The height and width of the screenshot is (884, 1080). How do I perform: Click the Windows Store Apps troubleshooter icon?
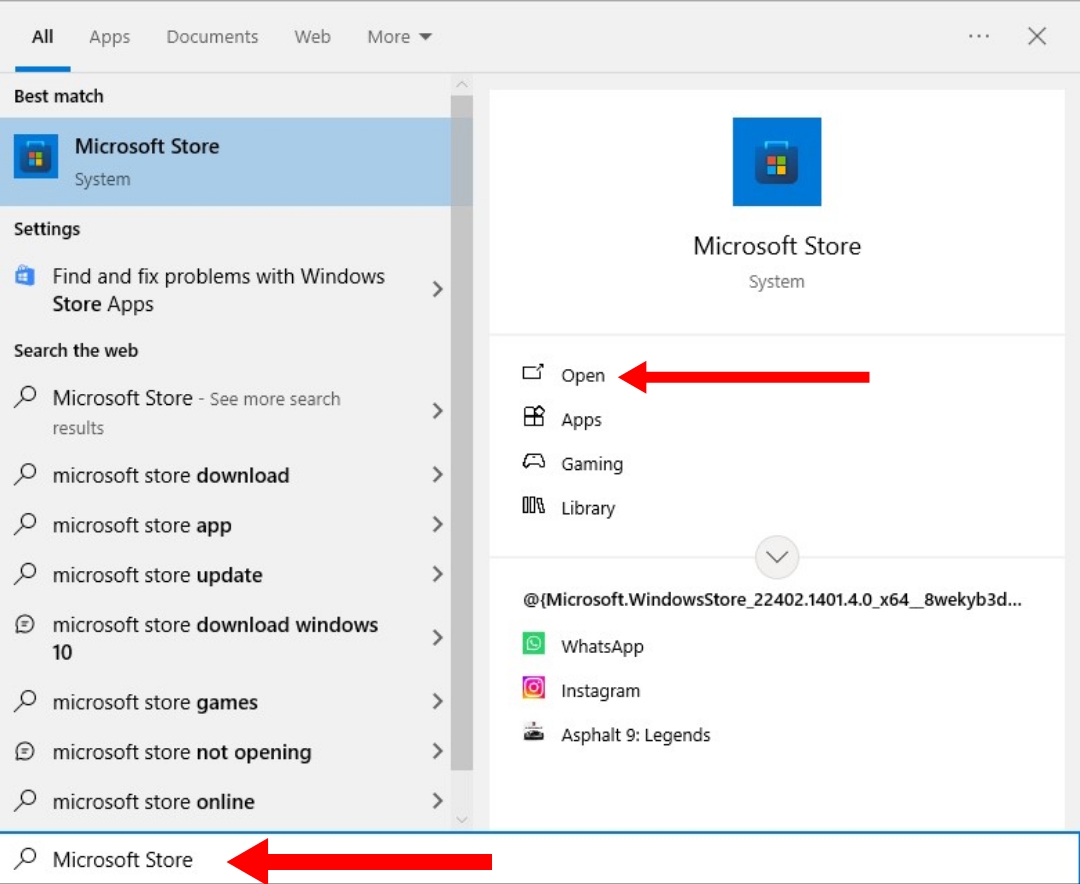25,276
